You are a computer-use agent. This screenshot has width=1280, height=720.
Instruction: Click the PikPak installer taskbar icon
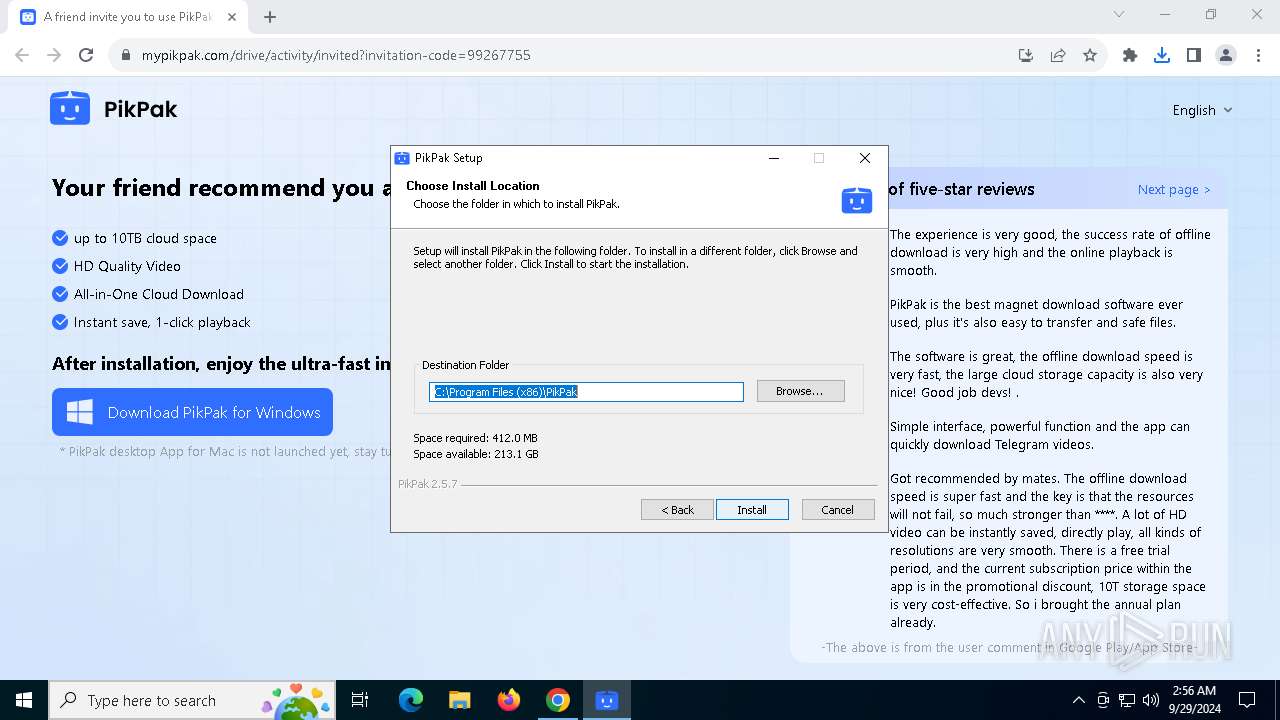pyautogui.click(x=607, y=700)
